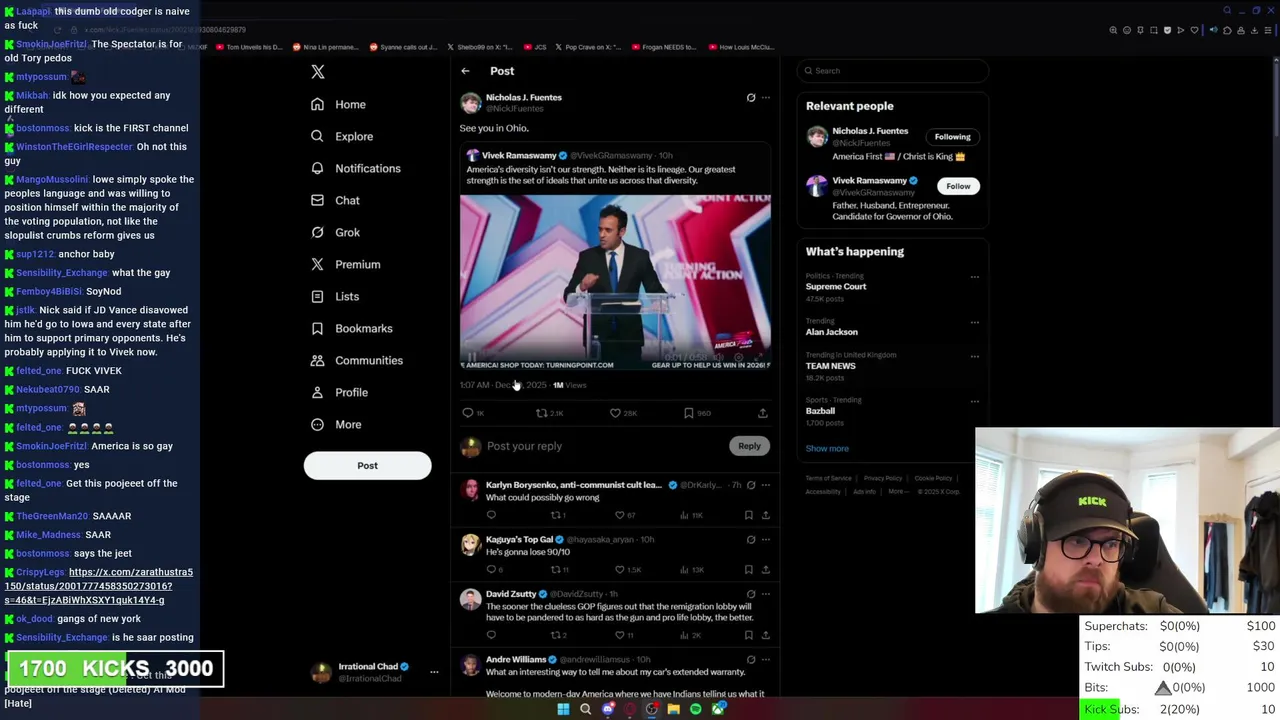Viewport: 1280px width, 720px height.
Task: Bookmark David Zsutty's reply
Action: tap(748, 635)
